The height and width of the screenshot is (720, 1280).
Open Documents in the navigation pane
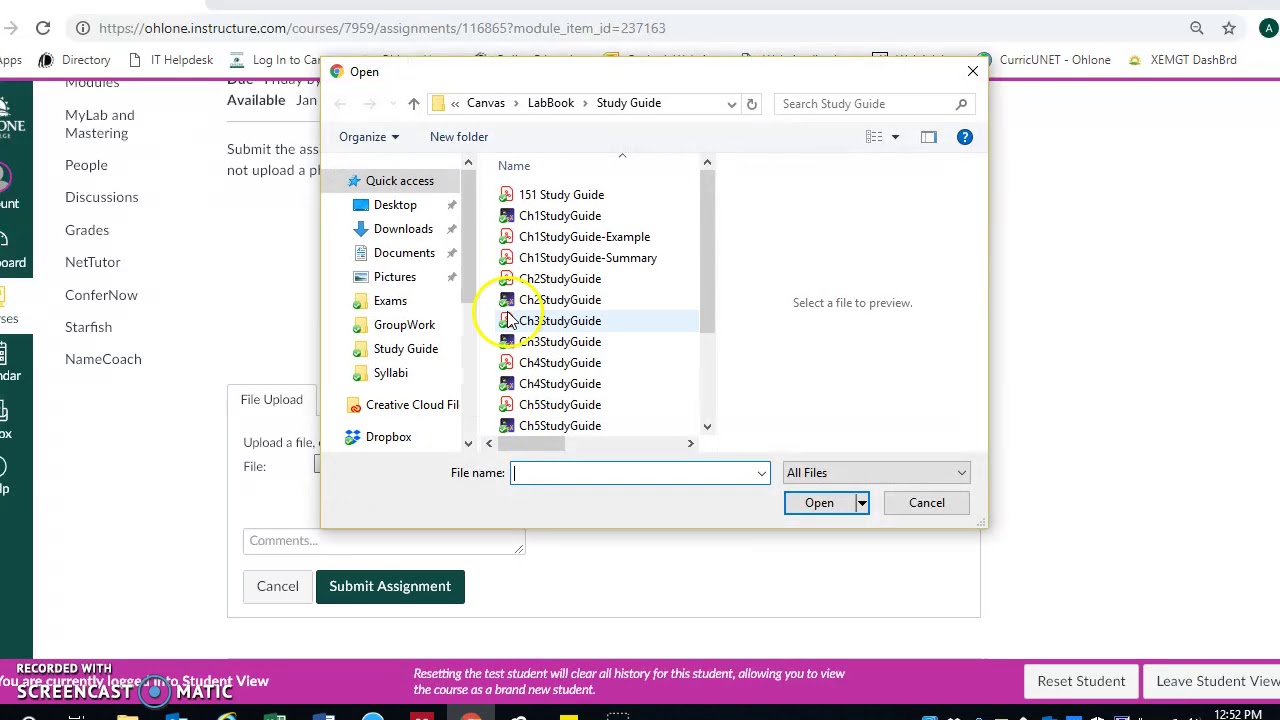pyautogui.click(x=404, y=253)
